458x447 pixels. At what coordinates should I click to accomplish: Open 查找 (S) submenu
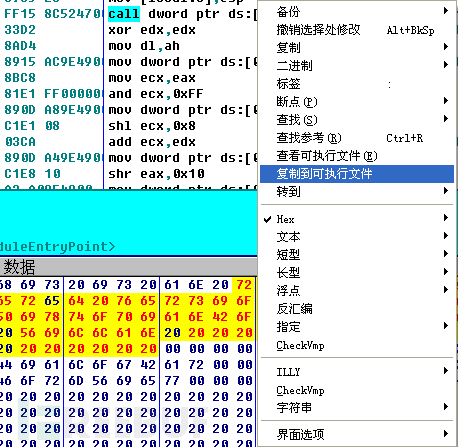coord(357,120)
